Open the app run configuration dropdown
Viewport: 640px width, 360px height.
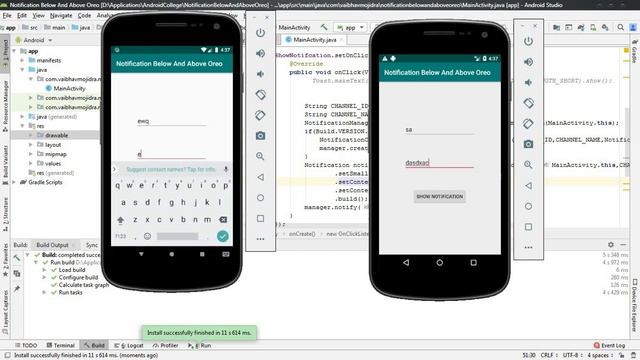(350, 27)
